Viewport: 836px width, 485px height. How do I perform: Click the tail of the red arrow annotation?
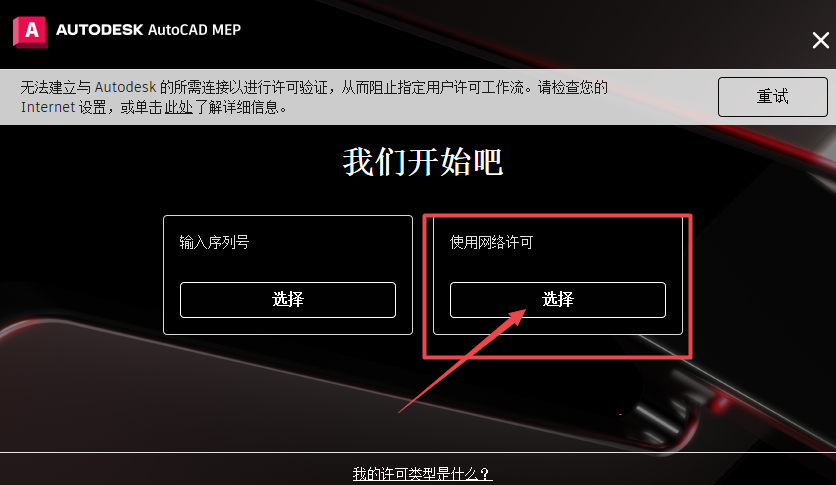click(403, 409)
